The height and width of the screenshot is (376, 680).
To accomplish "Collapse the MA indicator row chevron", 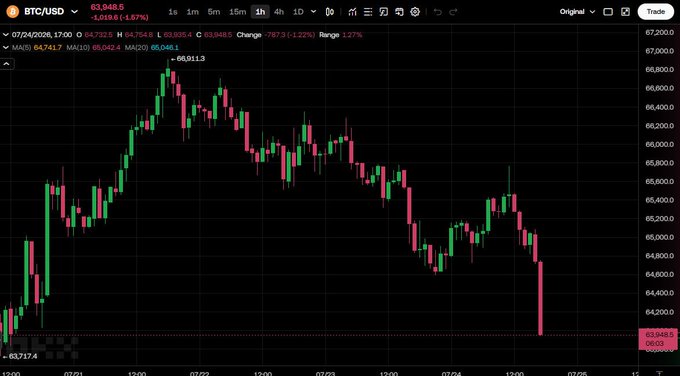I will click(x=6, y=47).
